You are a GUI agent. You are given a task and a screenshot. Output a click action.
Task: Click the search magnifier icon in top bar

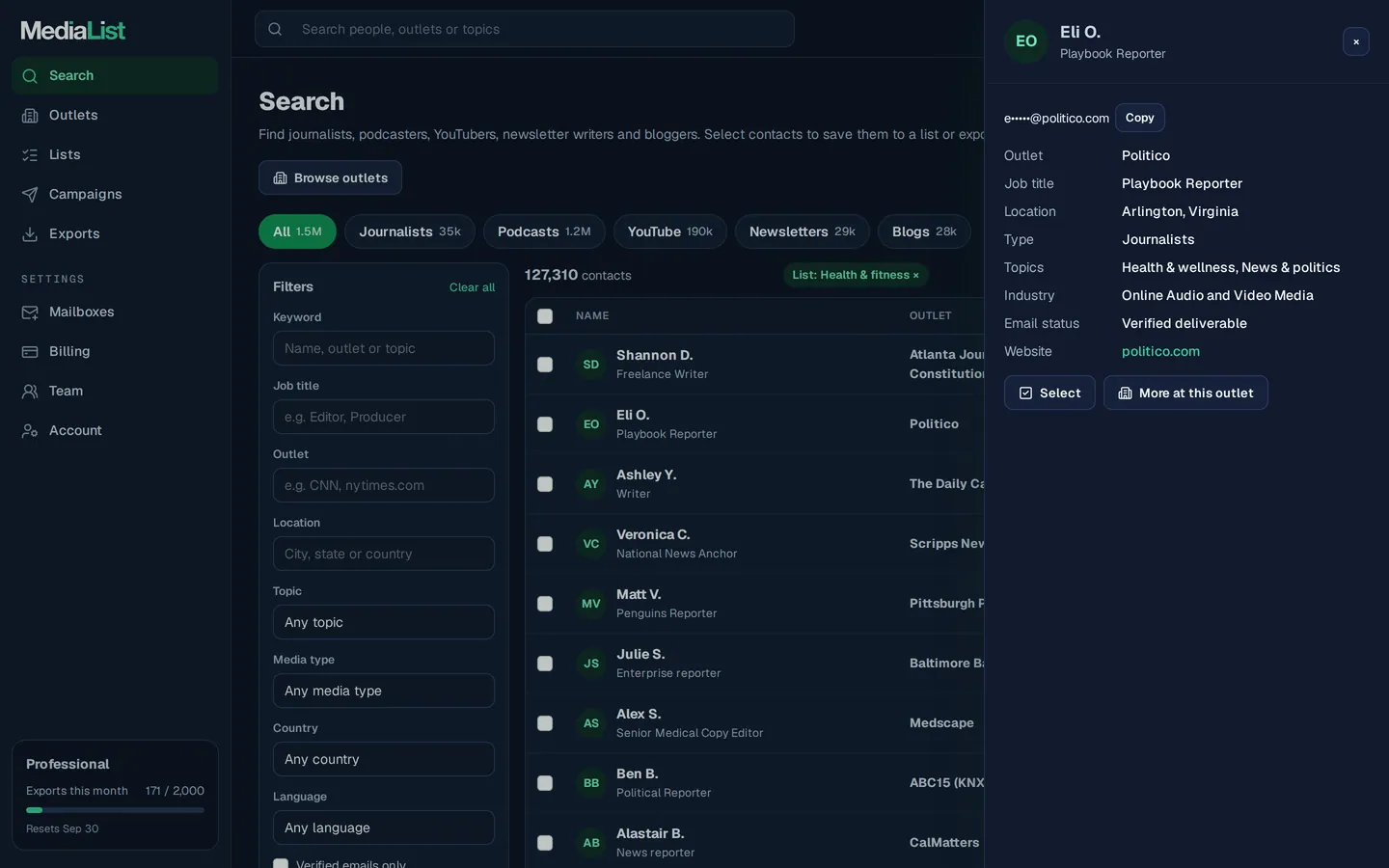[x=275, y=29]
